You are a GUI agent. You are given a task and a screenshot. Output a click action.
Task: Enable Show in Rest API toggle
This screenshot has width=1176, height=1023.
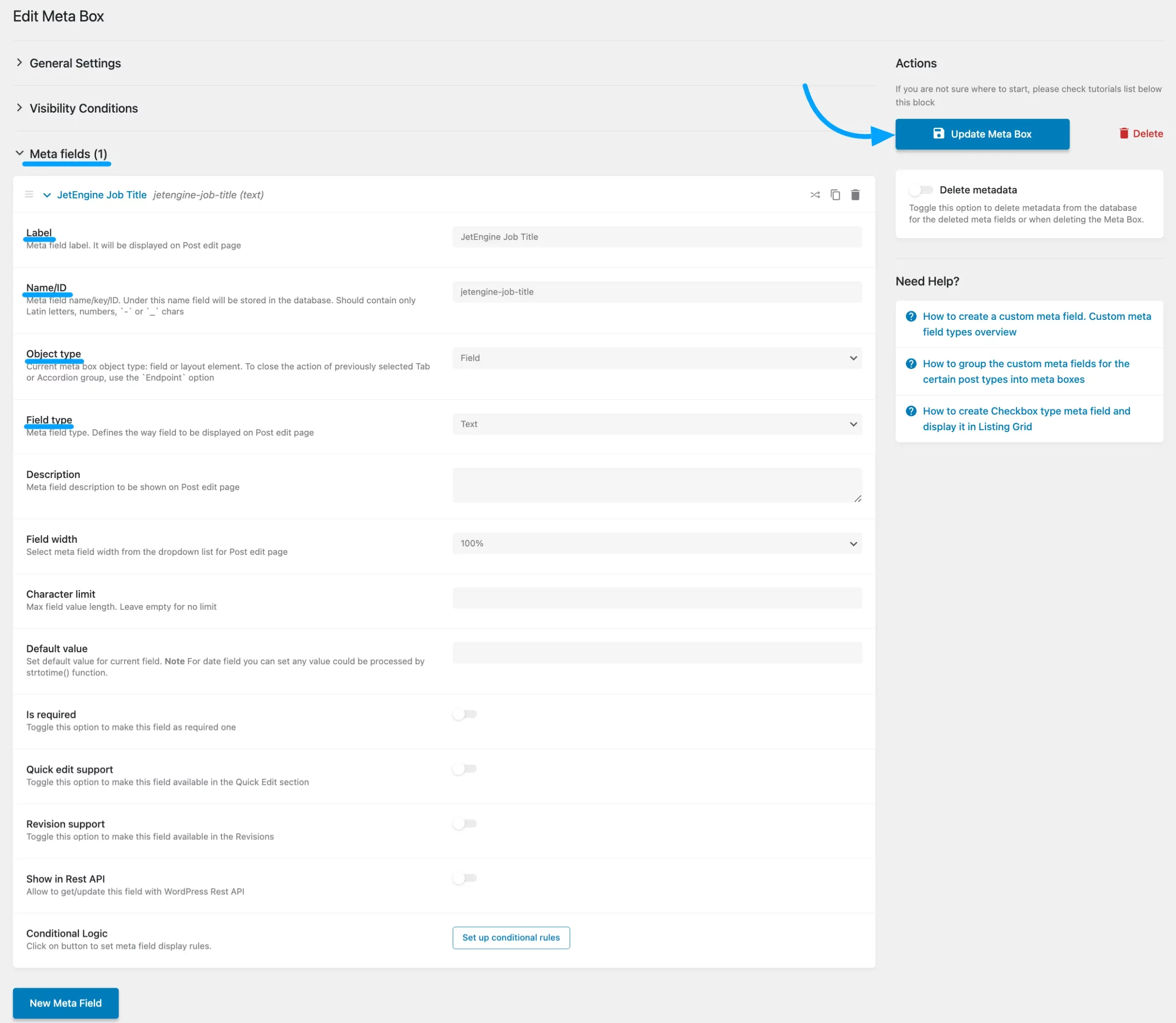coord(464,878)
